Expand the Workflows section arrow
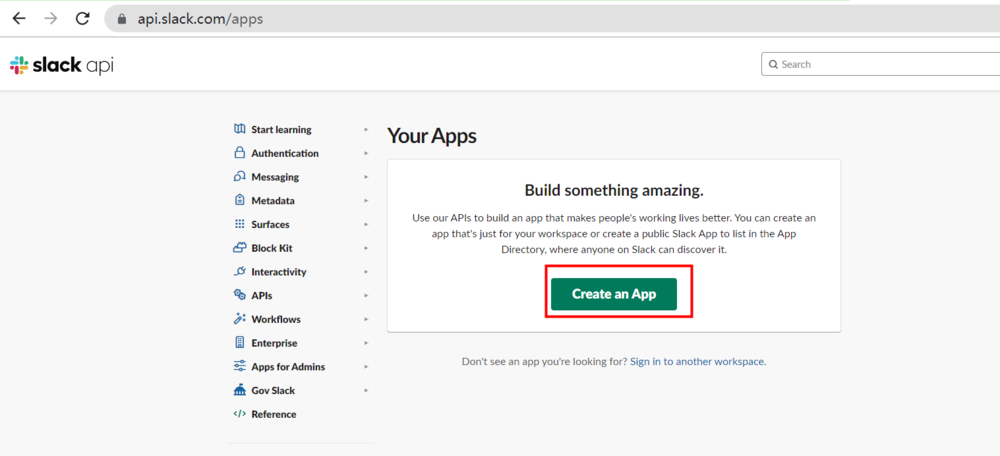The width and height of the screenshot is (1000, 456). click(x=366, y=319)
